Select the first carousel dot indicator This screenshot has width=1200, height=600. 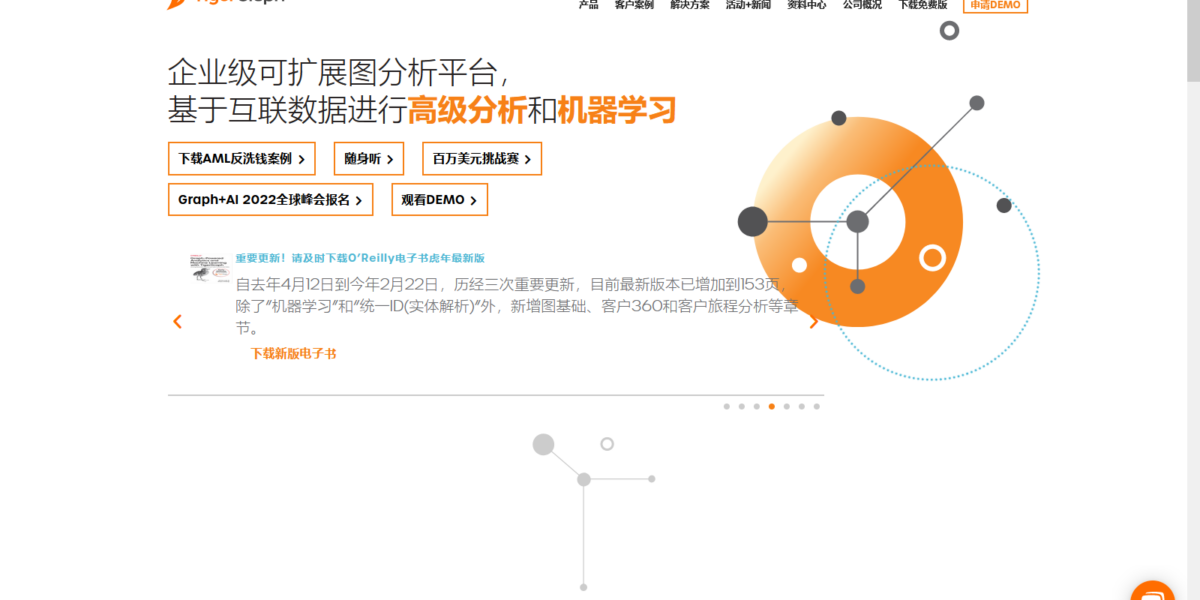tap(727, 406)
